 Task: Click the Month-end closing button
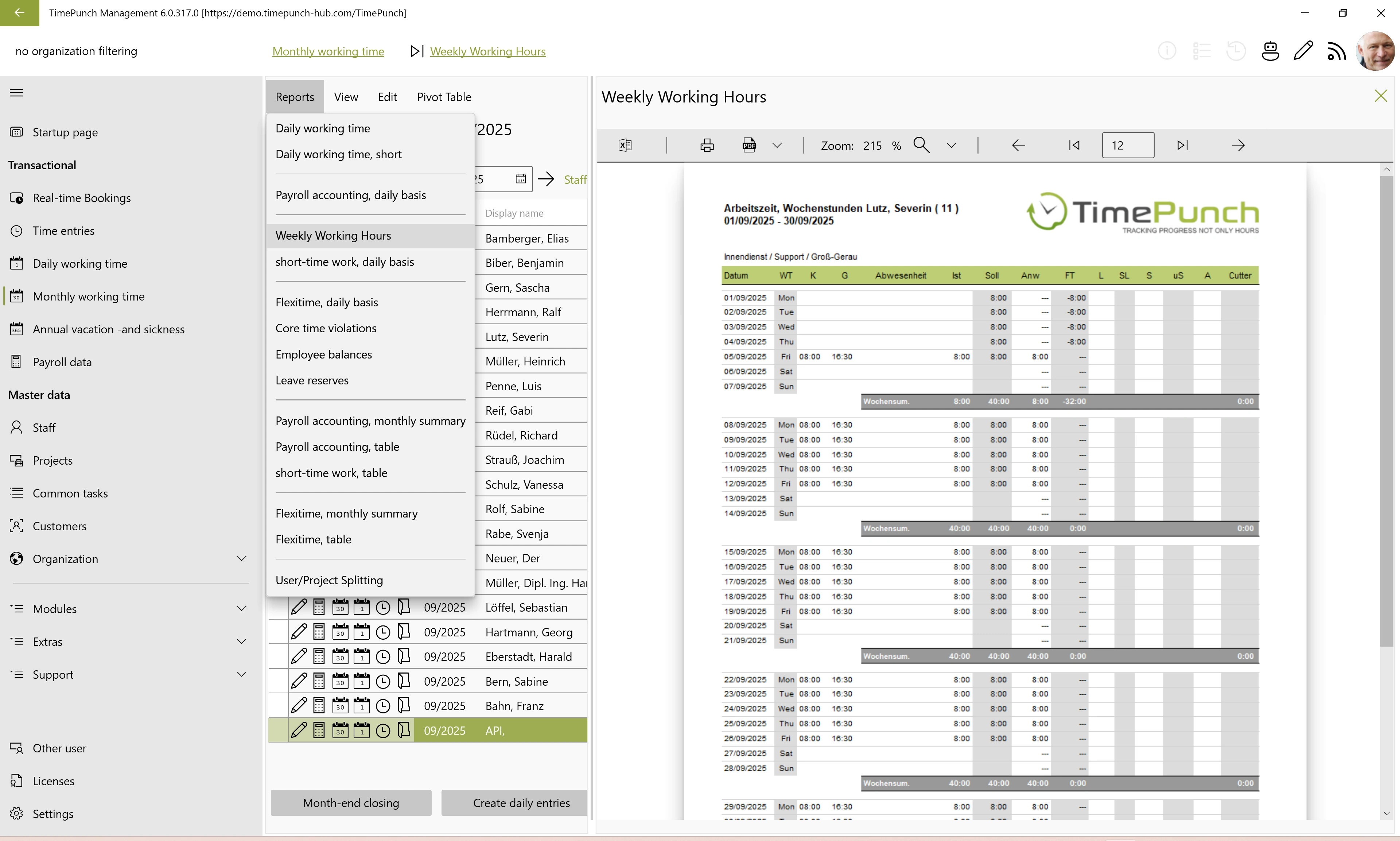pyautogui.click(x=351, y=802)
